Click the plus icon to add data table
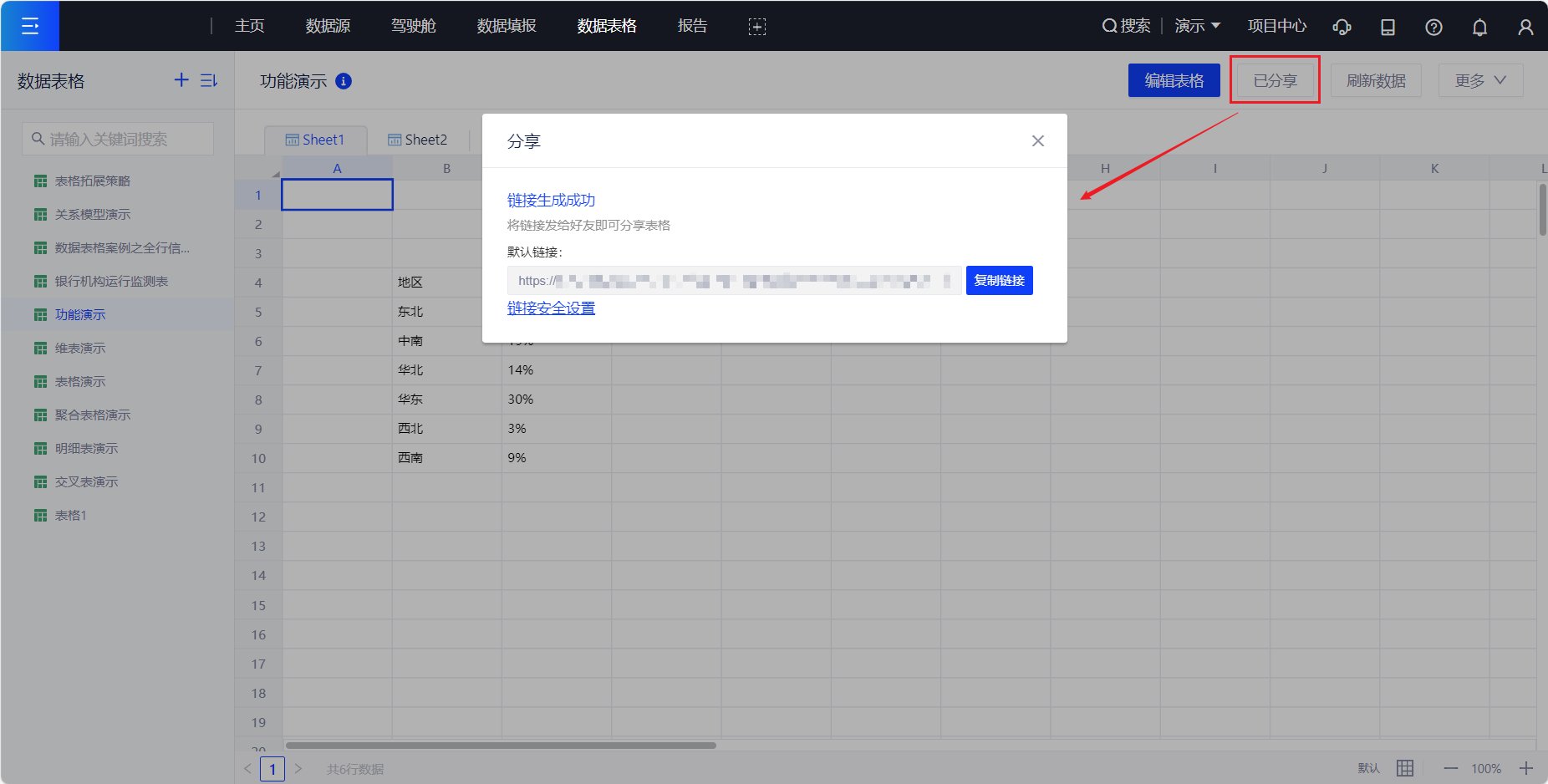Image resolution: width=1548 pixels, height=784 pixels. (x=181, y=80)
